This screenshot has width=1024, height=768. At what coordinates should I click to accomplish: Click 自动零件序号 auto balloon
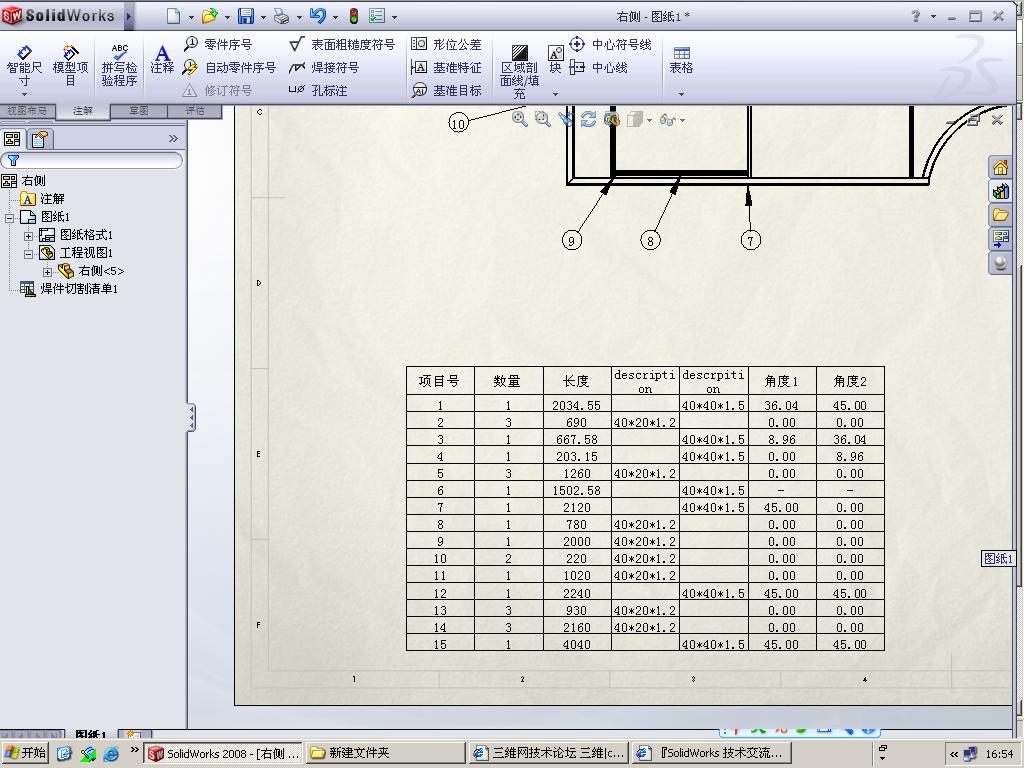click(229, 67)
